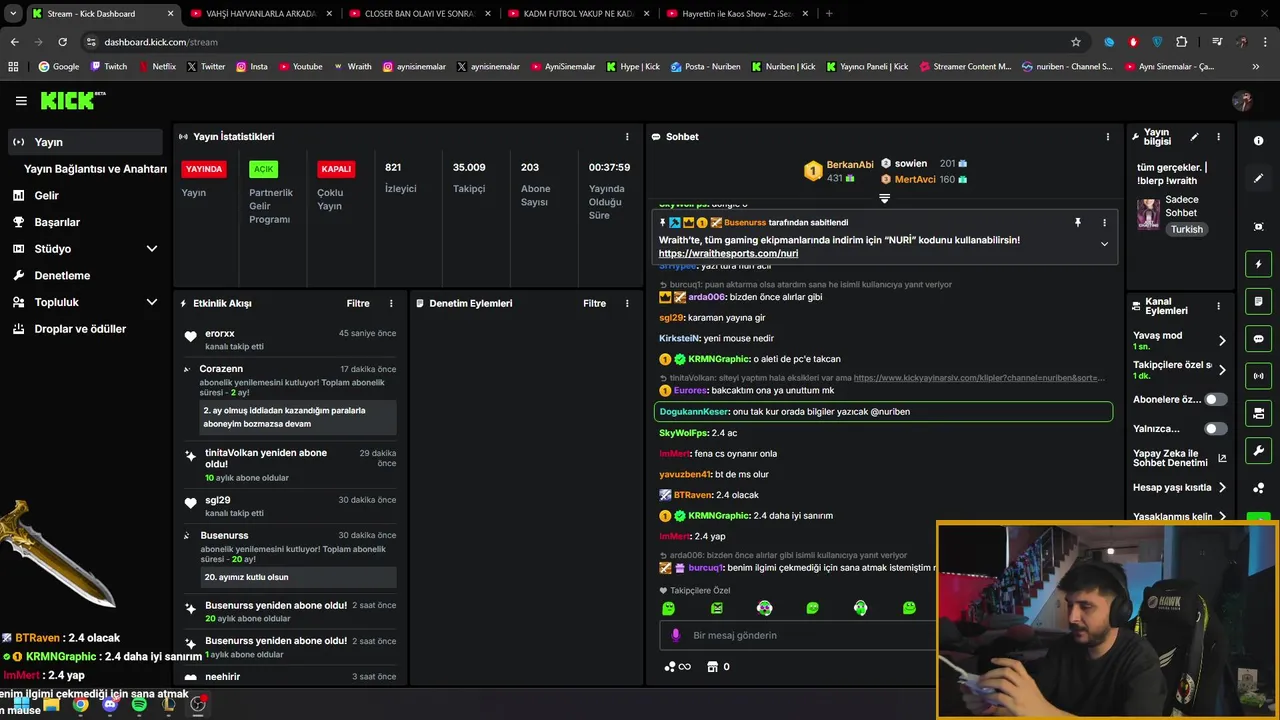Click the lightning bolt icon in right toolbar
The image size is (1280, 720).
coord(1258,264)
